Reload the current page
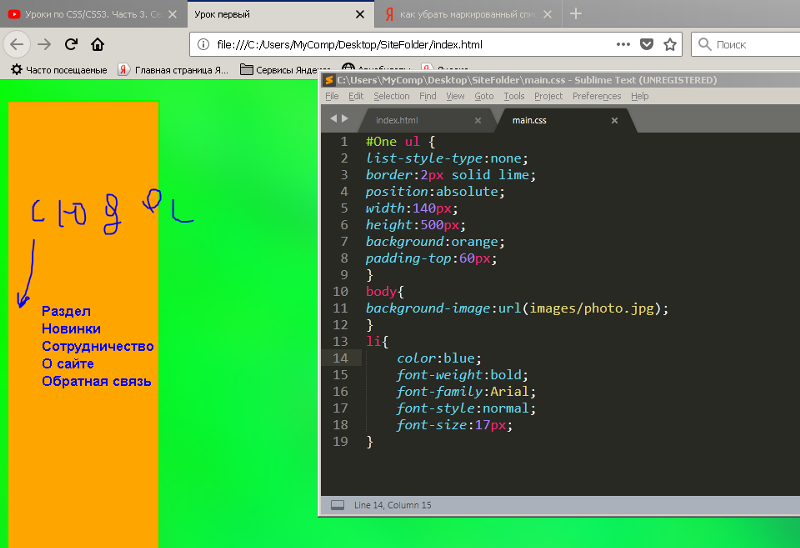800x548 pixels. tap(71, 44)
